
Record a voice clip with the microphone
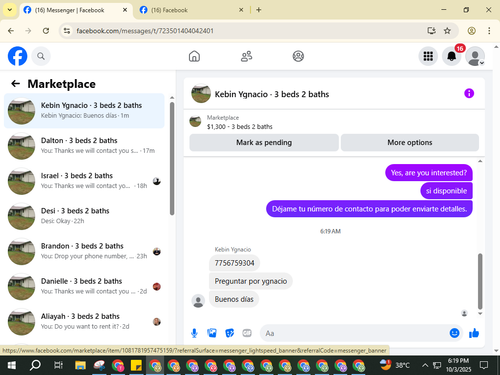coord(194,333)
